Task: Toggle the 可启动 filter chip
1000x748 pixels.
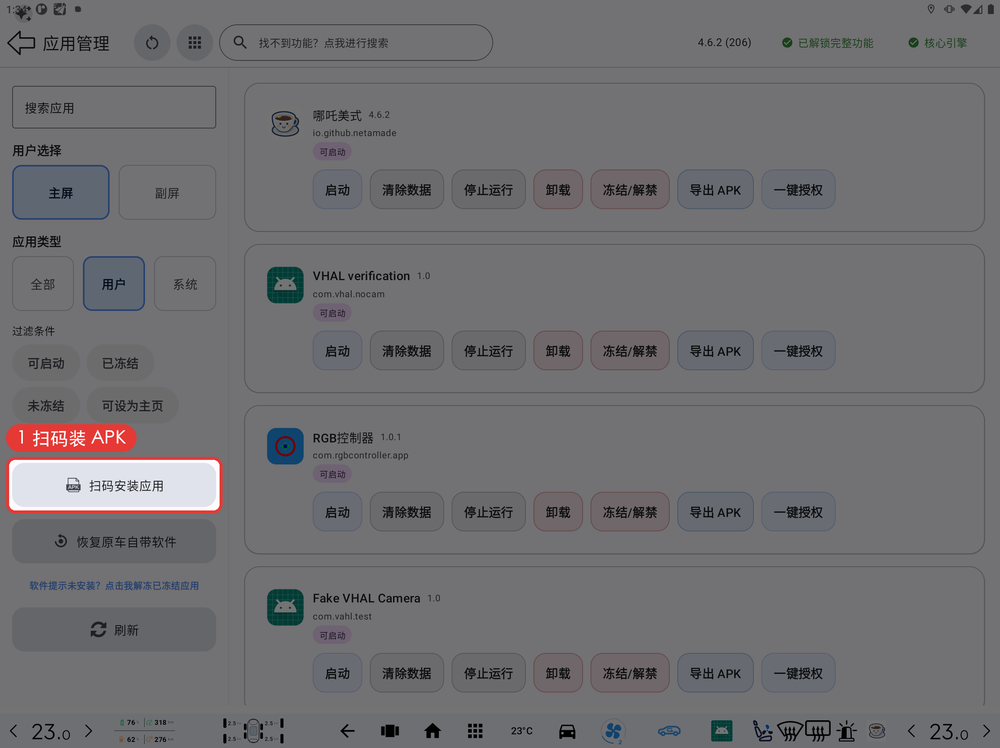Action: tap(46, 363)
